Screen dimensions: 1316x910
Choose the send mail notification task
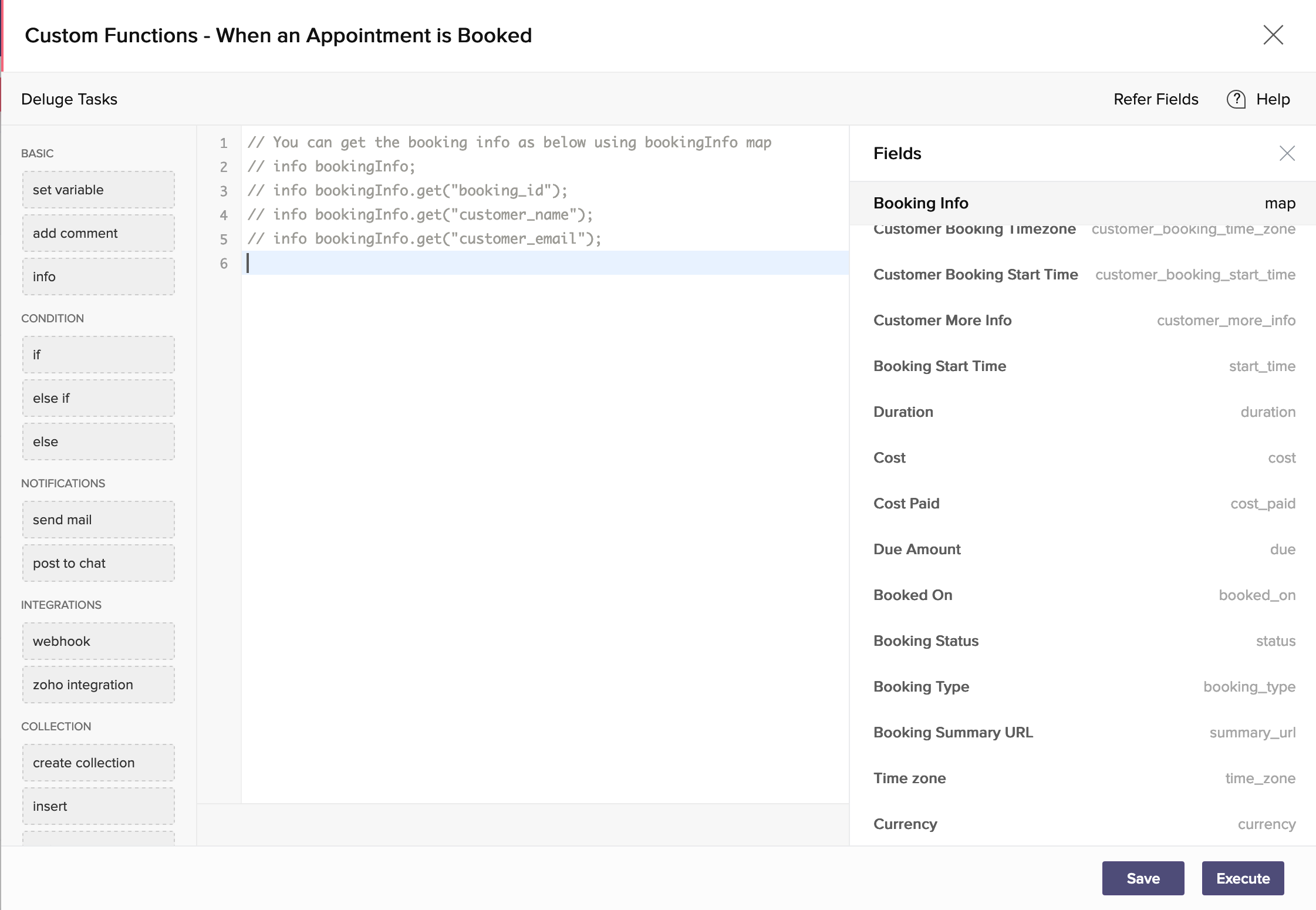98,520
